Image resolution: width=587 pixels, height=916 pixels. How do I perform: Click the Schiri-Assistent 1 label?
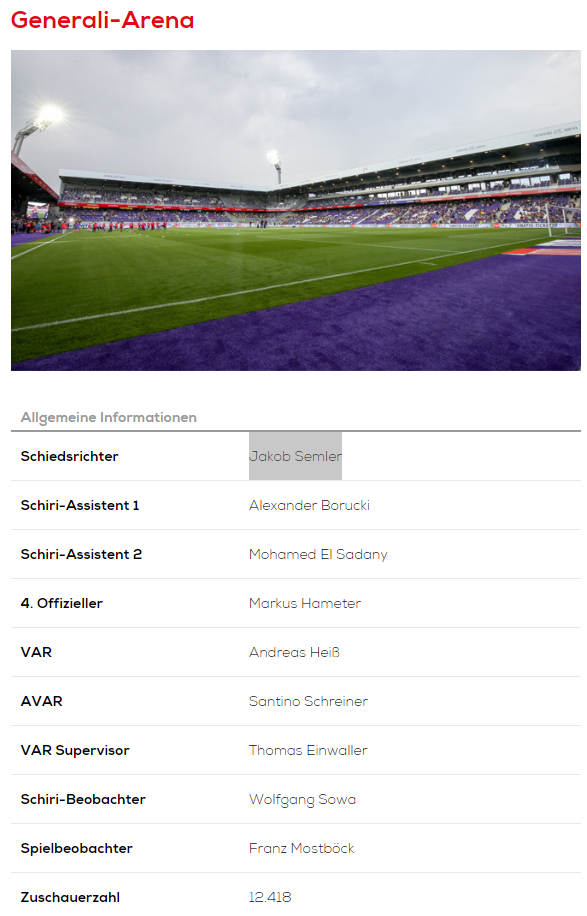[x=80, y=505]
